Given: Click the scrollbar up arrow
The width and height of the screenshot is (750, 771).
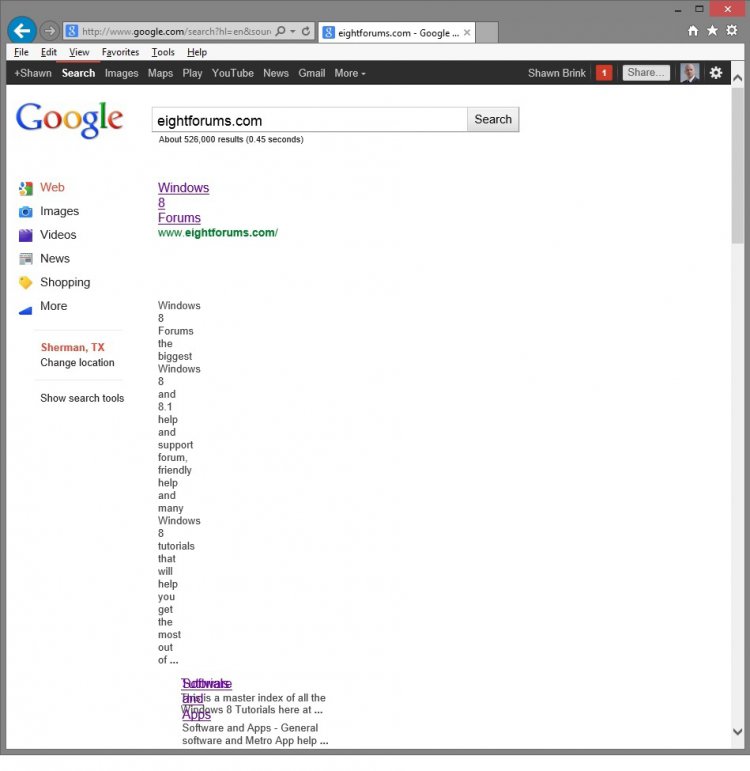Looking at the screenshot, I should (x=737, y=78).
